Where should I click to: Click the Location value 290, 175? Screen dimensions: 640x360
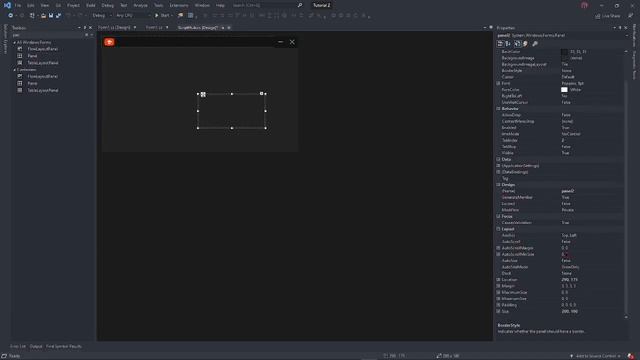coord(569,280)
